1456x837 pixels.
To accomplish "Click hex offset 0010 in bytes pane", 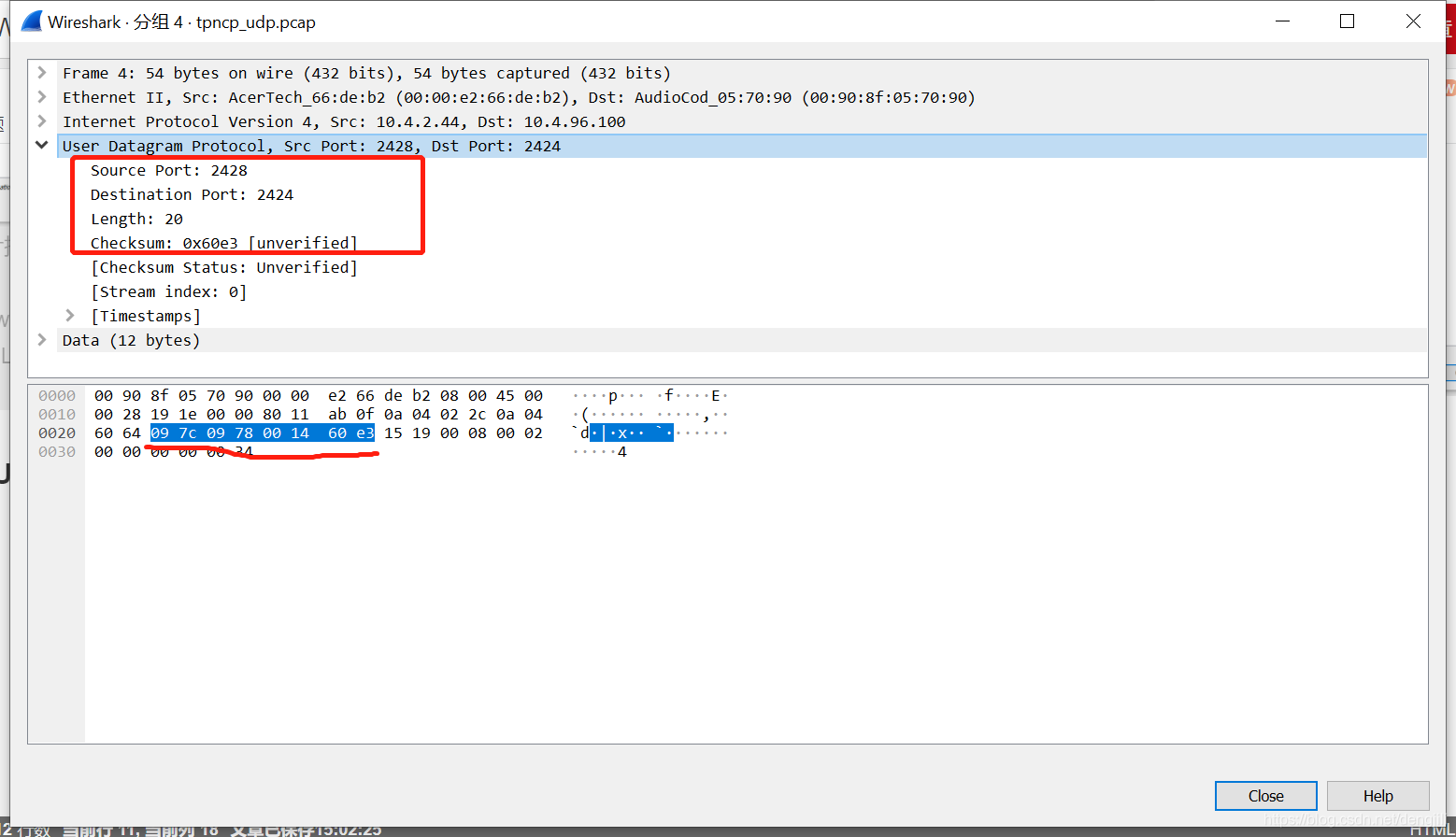I will (57, 415).
